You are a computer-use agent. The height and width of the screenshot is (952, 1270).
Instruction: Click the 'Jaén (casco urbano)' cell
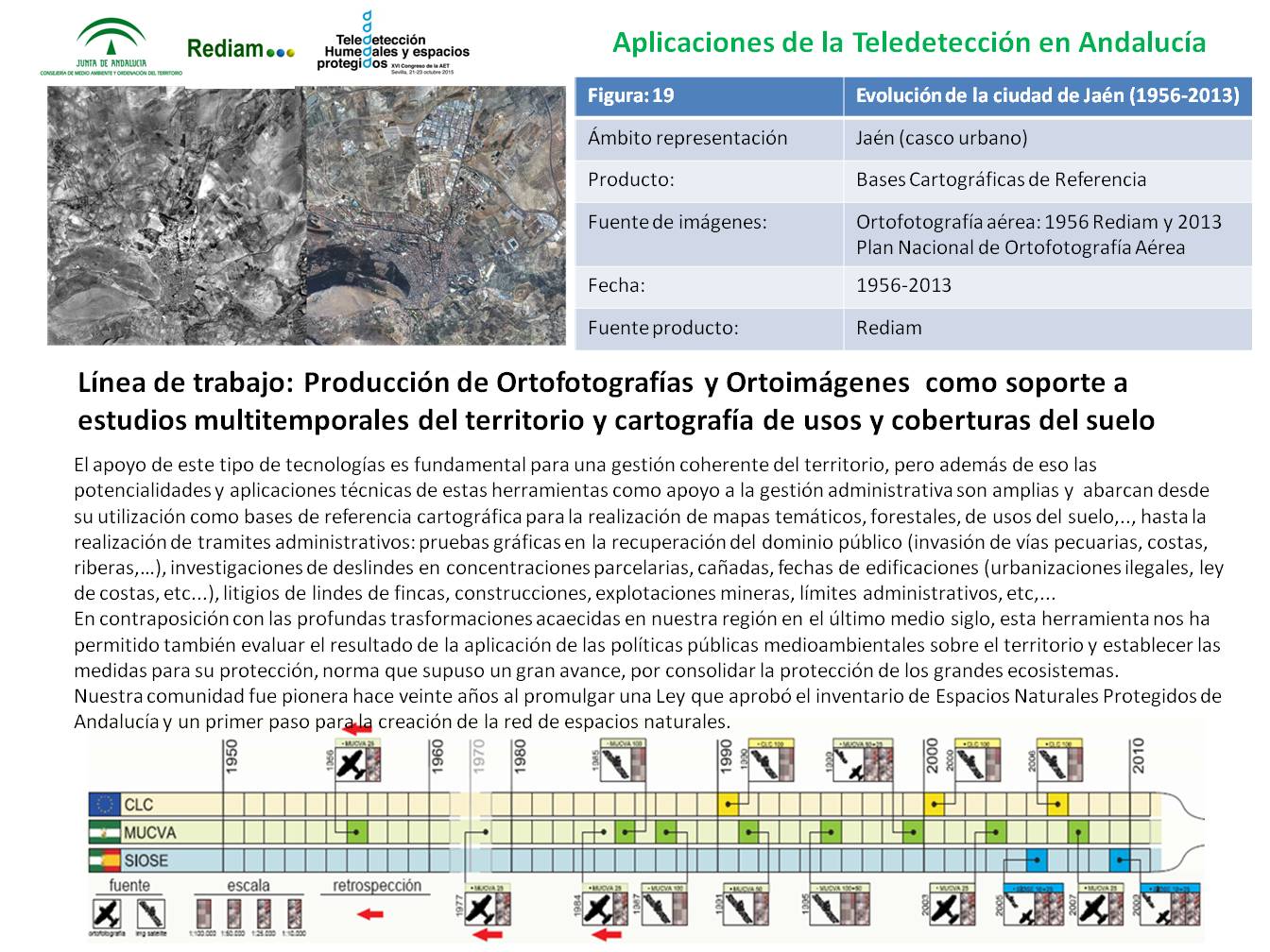[1047, 138]
